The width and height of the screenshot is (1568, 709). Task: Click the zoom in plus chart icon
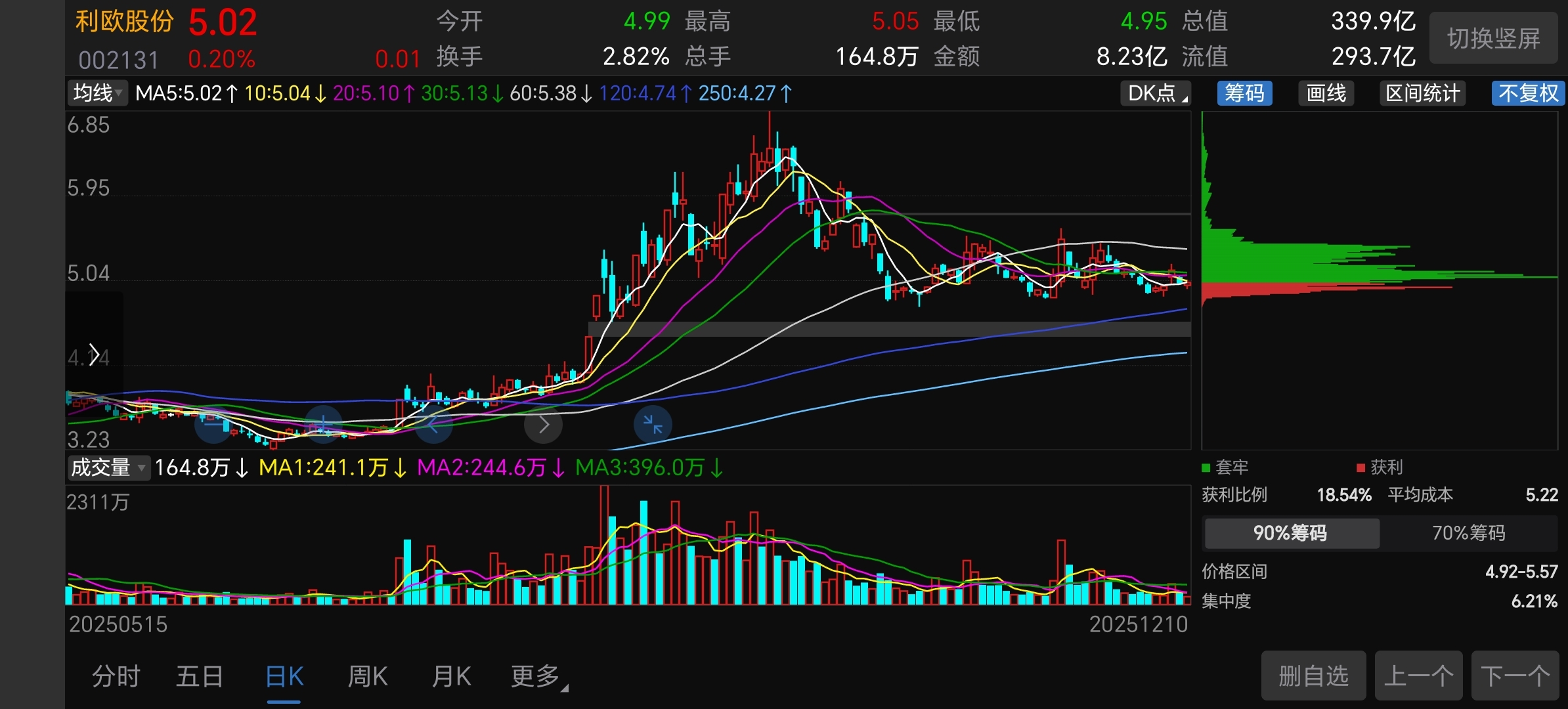[x=323, y=425]
